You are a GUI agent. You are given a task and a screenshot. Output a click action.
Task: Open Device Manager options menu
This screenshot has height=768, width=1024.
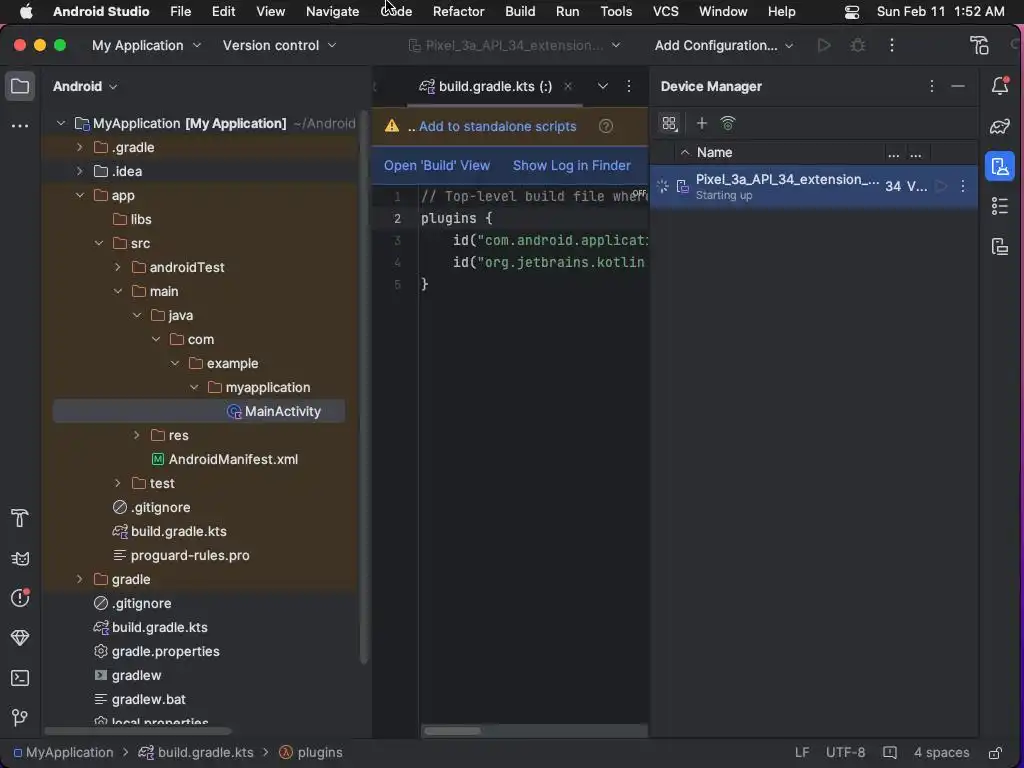click(x=932, y=86)
